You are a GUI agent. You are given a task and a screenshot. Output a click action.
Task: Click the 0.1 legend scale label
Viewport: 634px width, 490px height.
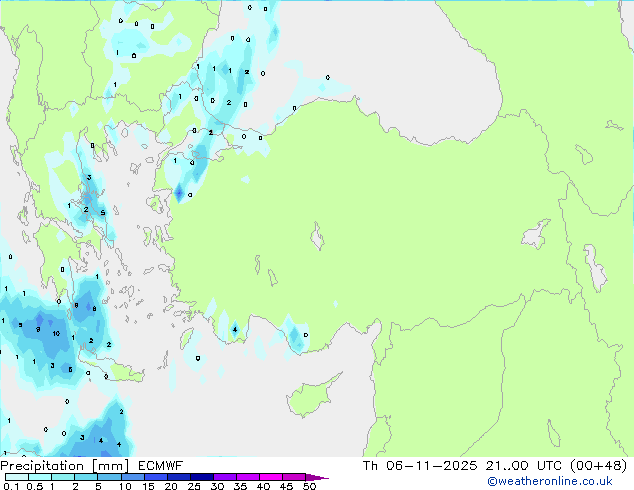click(11, 486)
